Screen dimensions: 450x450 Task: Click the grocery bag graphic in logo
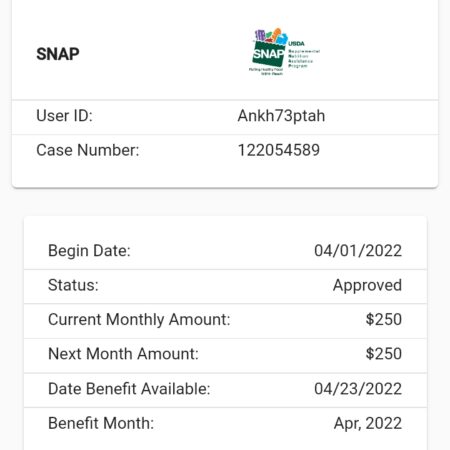tap(269, 48)
